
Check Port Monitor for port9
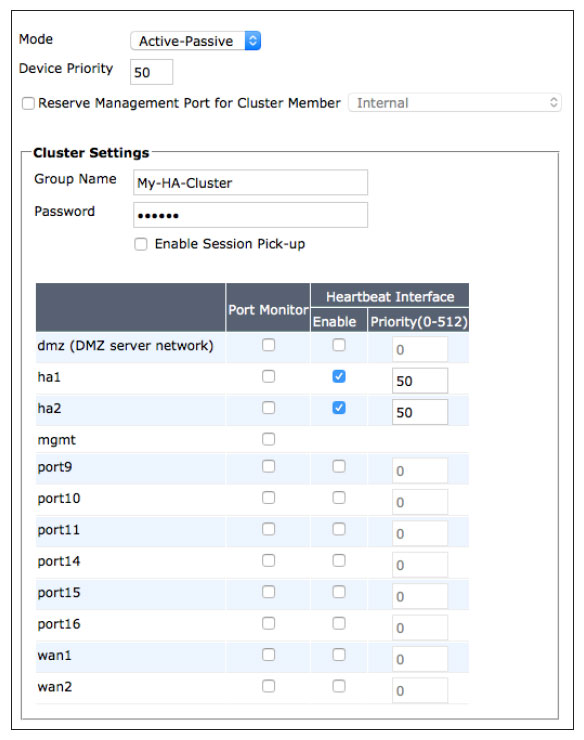(x=269, y=466)
